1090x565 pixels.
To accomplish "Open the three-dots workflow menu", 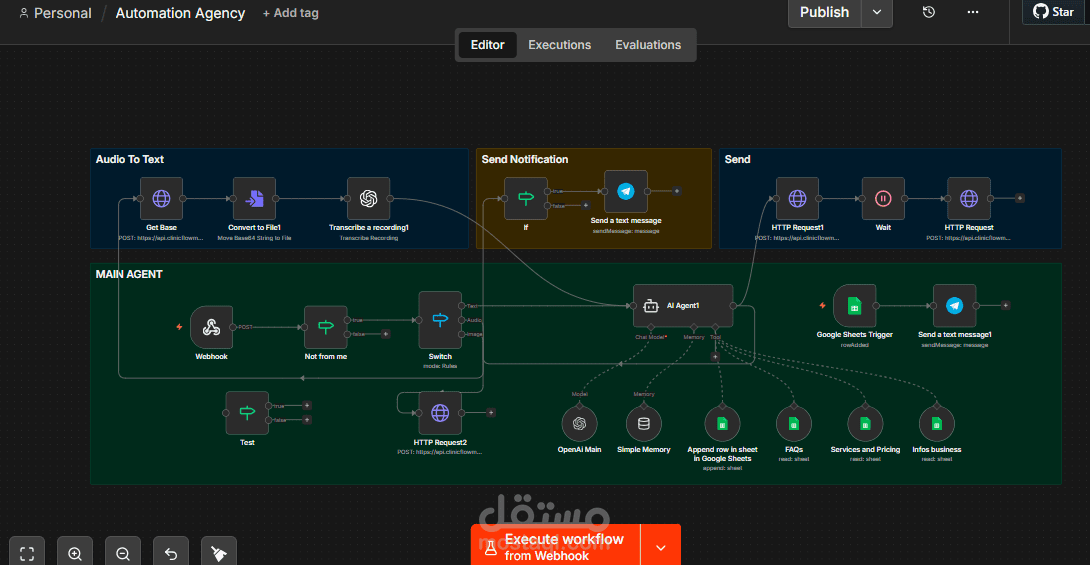I will (x=973, y=12).
